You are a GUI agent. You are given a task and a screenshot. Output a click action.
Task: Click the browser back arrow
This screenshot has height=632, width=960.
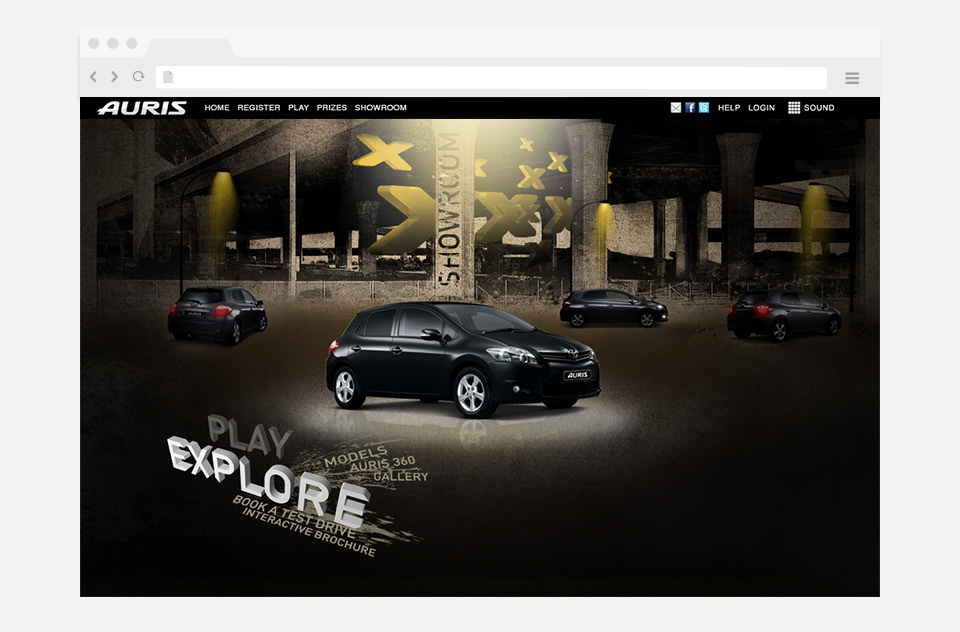[93, 77]
